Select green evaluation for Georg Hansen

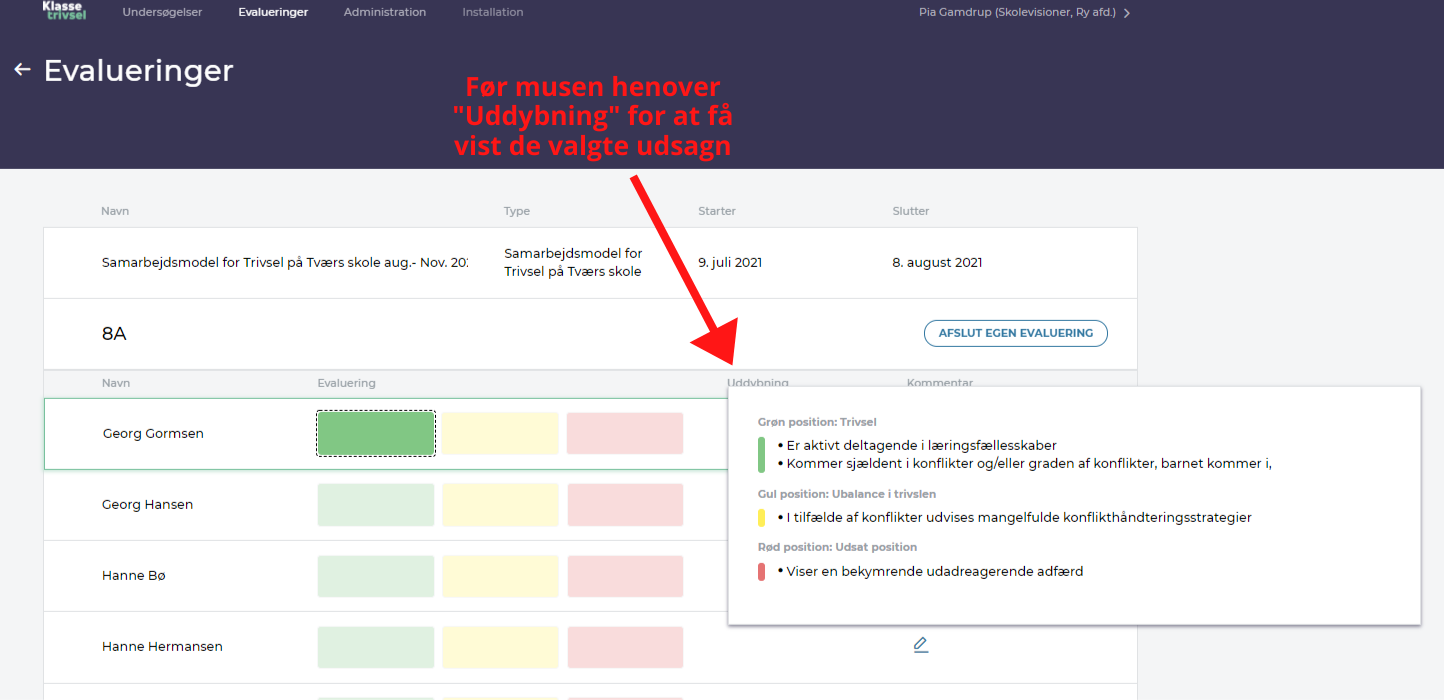(x=376, y=505)
